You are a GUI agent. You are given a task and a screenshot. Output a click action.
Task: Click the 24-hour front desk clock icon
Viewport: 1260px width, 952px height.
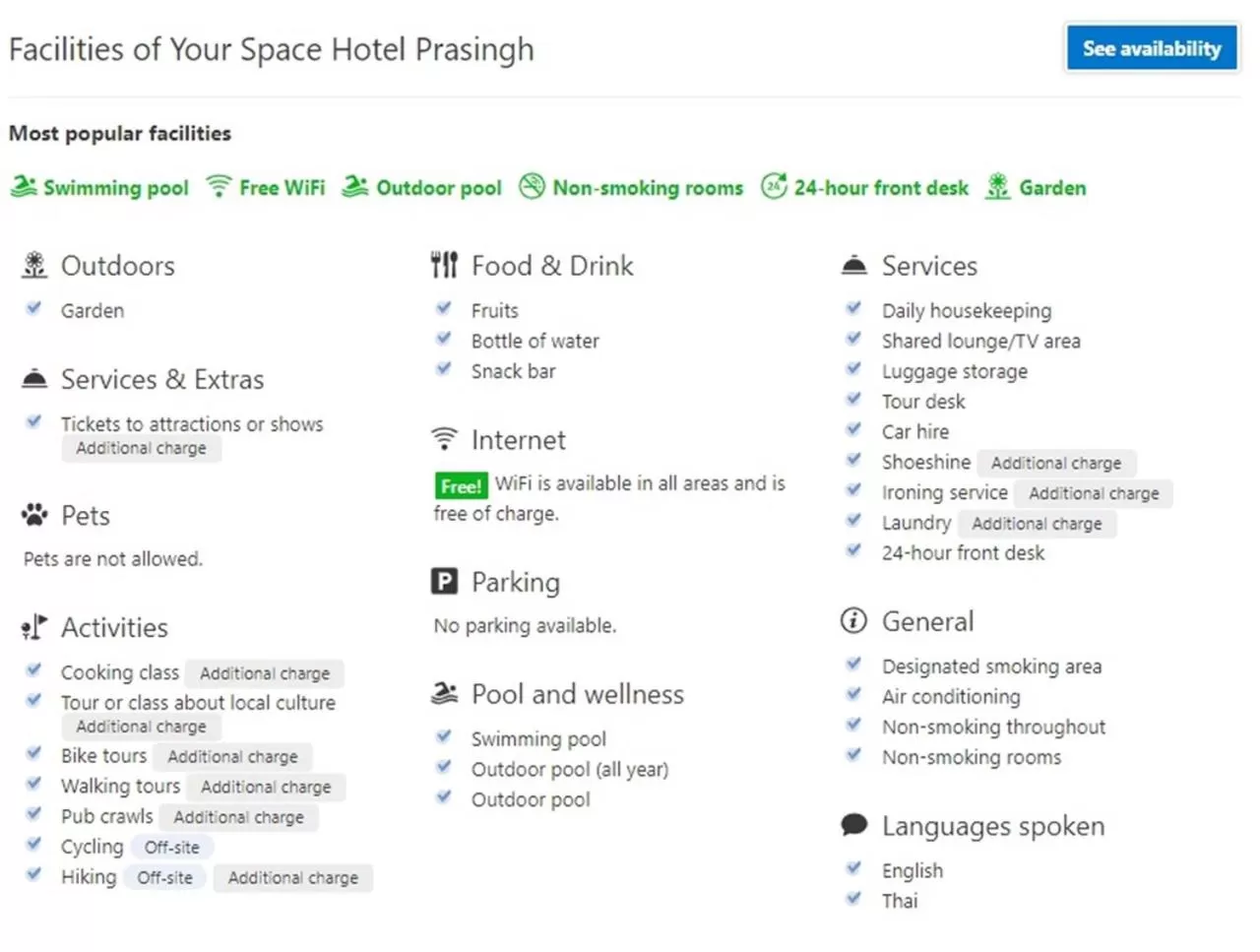pyautogui.click(x=775, y=185)
